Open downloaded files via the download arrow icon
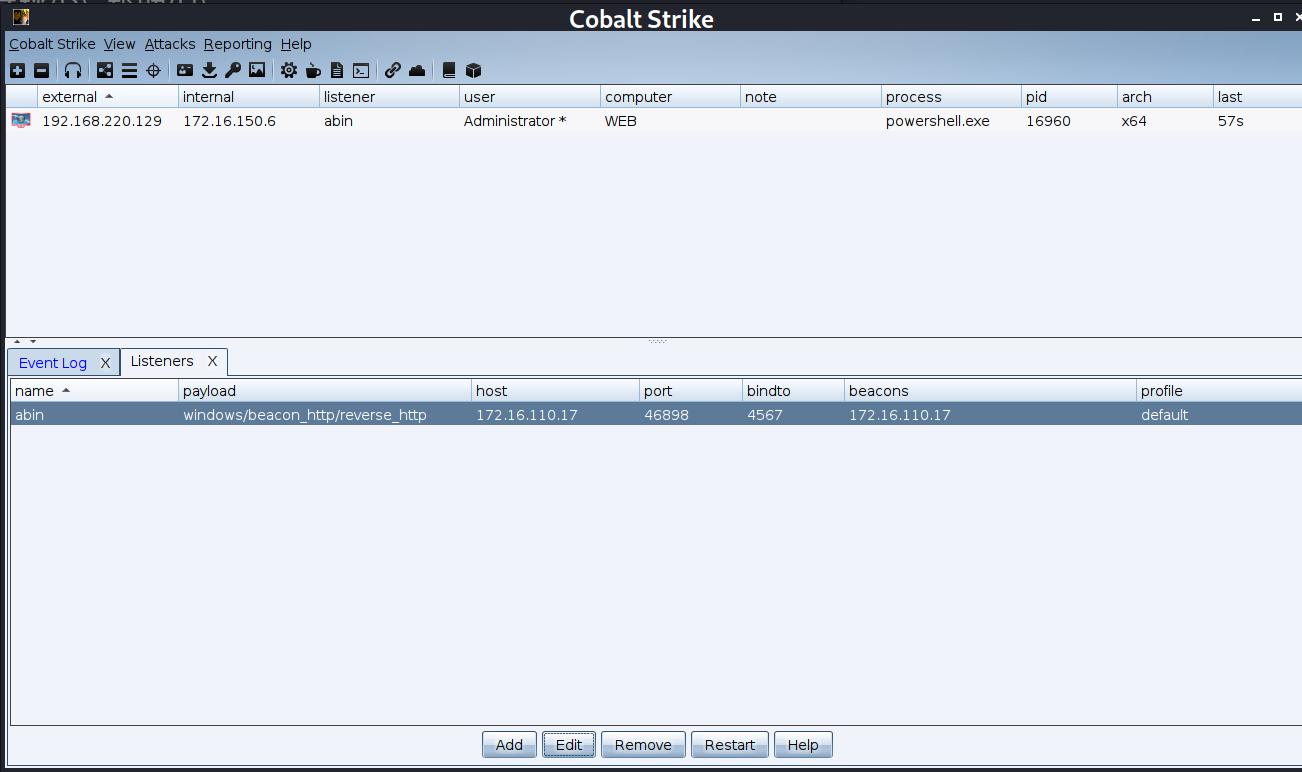 coord(209,70)
